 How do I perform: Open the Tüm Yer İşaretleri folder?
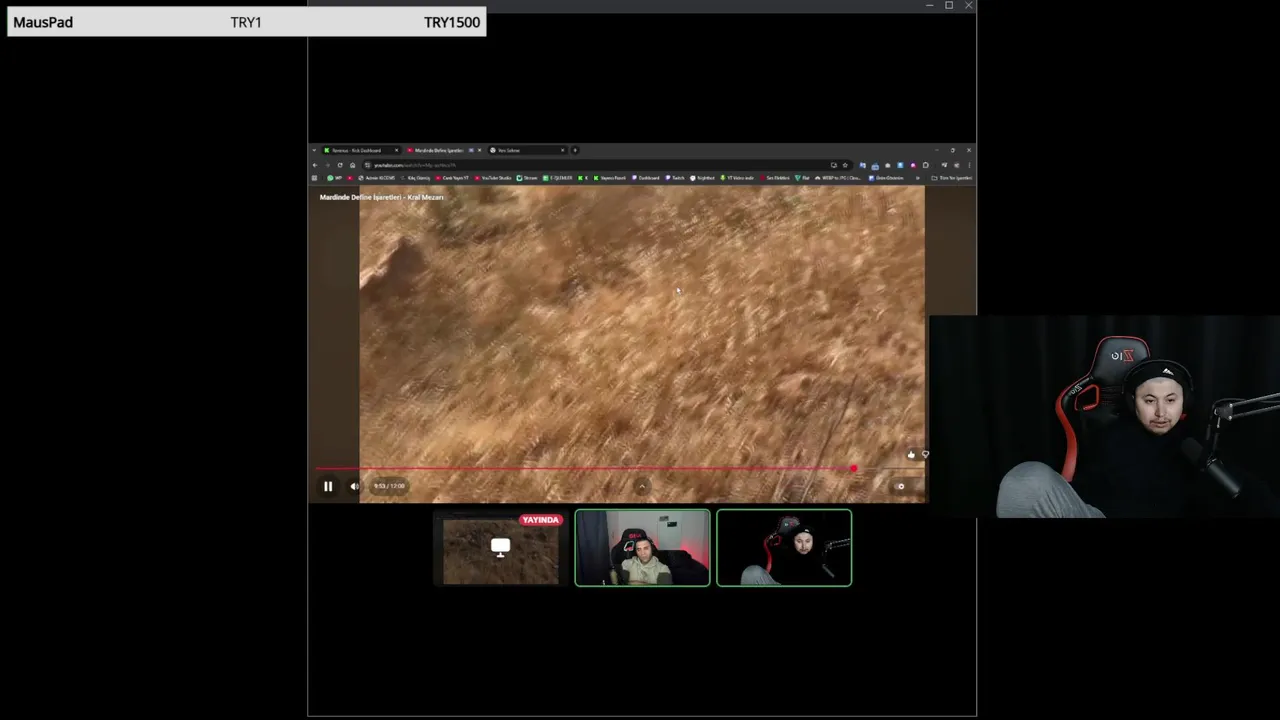click(951, 178)
